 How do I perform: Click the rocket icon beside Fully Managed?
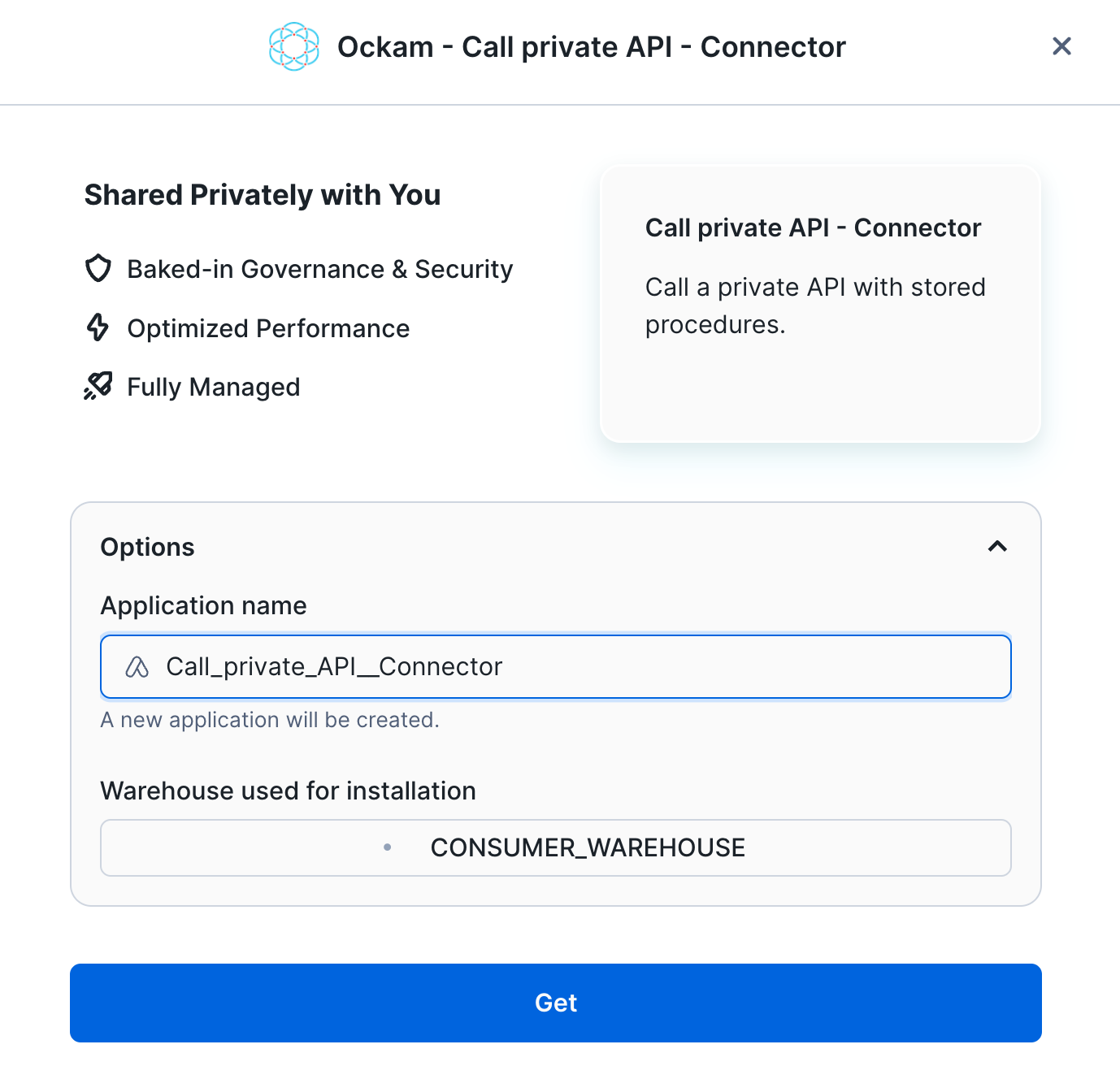pos(98,387)
